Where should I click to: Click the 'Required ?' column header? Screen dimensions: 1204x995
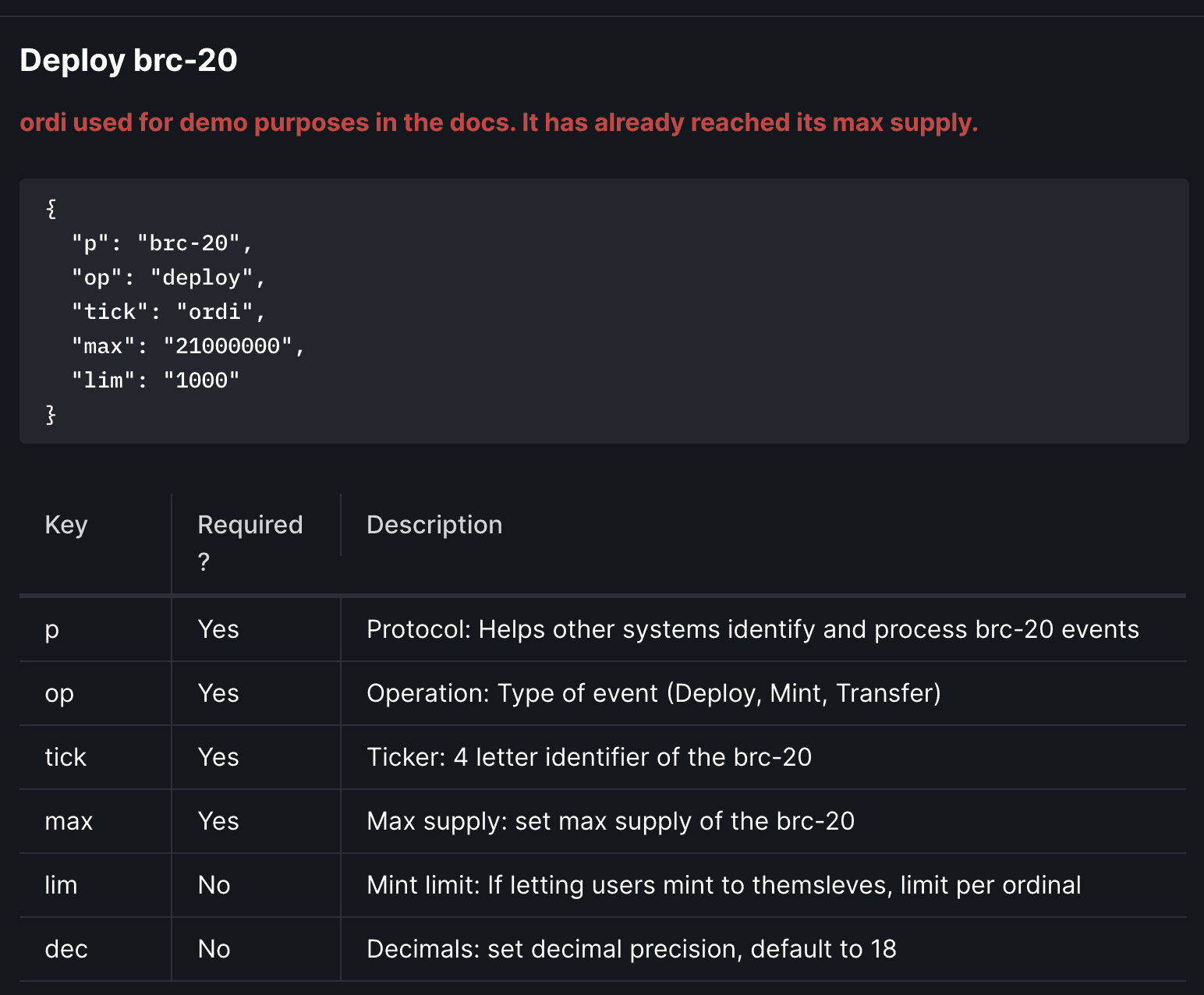point(250,543)
